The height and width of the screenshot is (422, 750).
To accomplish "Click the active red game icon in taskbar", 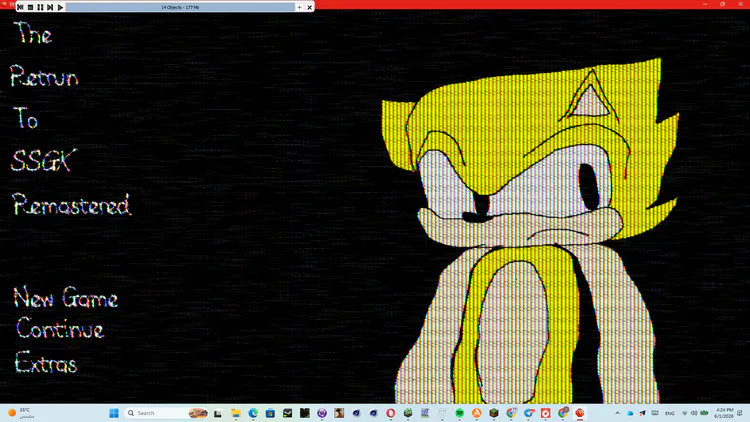I will [x=580, y=413].
